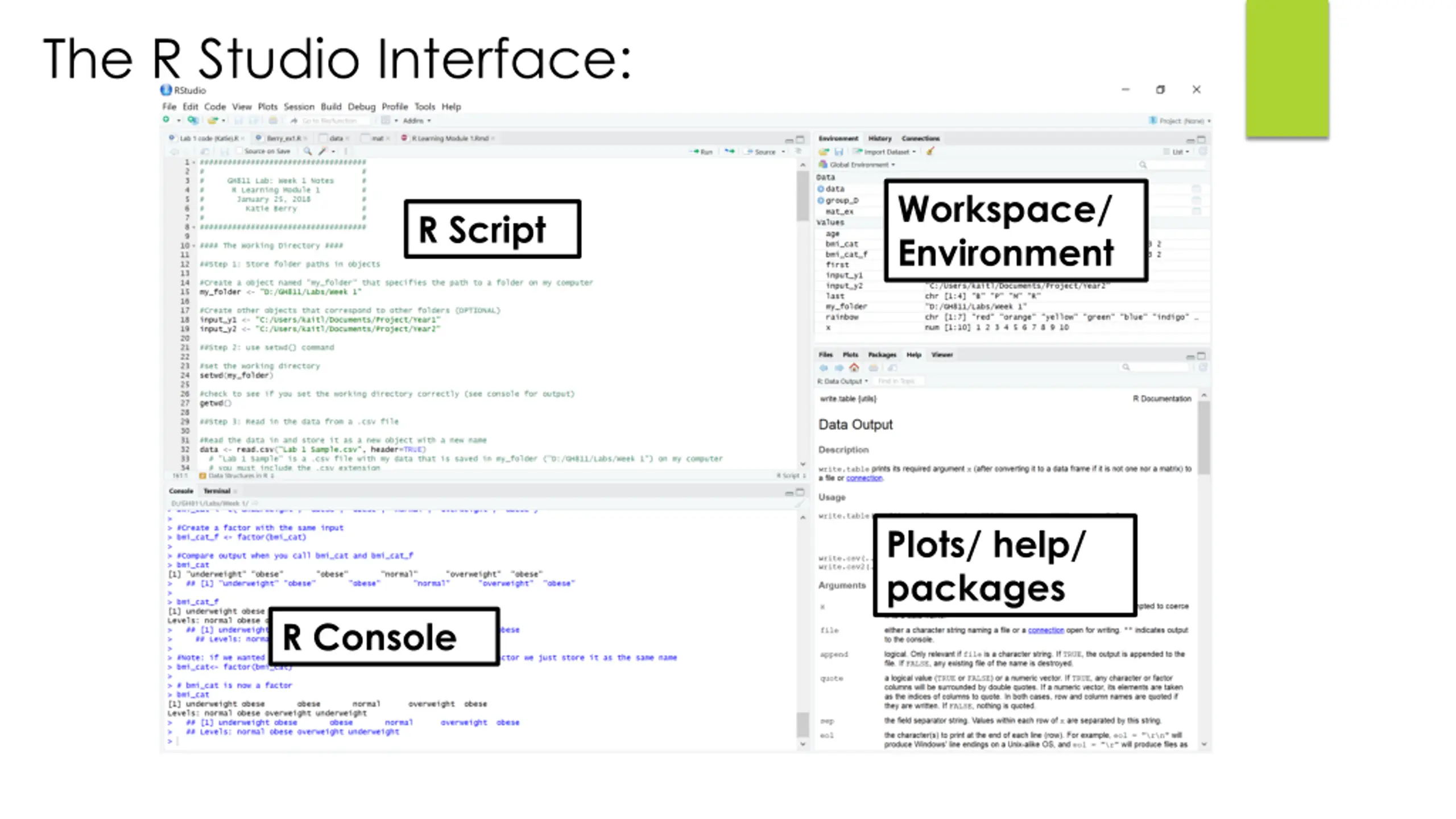Open the Code menu

point(215,106)
